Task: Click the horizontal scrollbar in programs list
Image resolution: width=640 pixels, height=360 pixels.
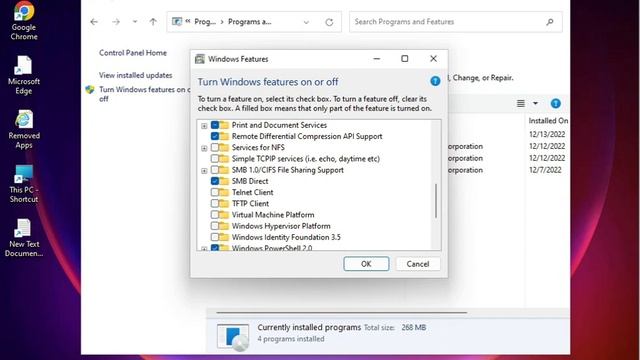Action: 341,313
